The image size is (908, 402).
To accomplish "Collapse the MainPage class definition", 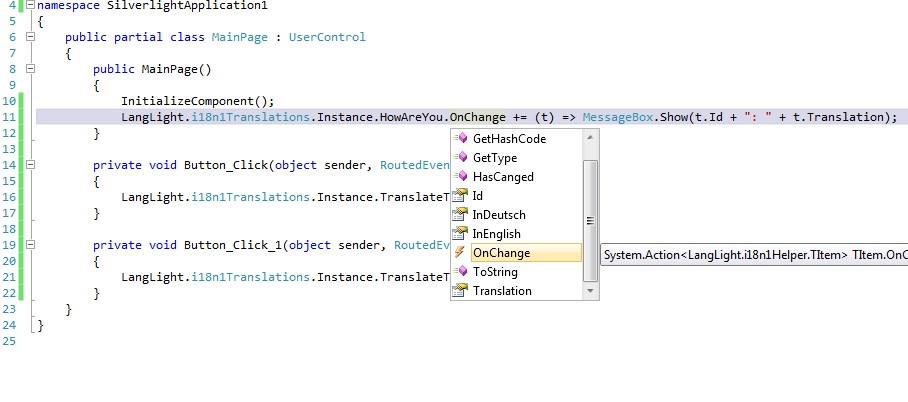I will (31, 37).
